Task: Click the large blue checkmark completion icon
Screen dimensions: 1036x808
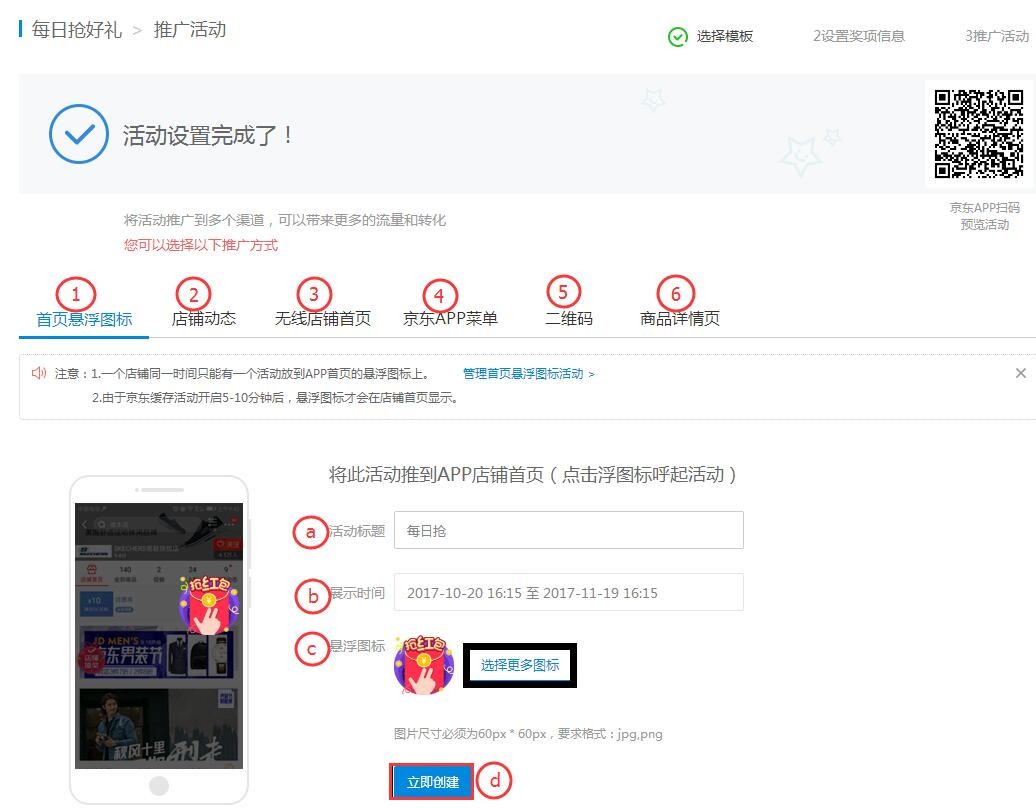Action: (x=78, y=134)
